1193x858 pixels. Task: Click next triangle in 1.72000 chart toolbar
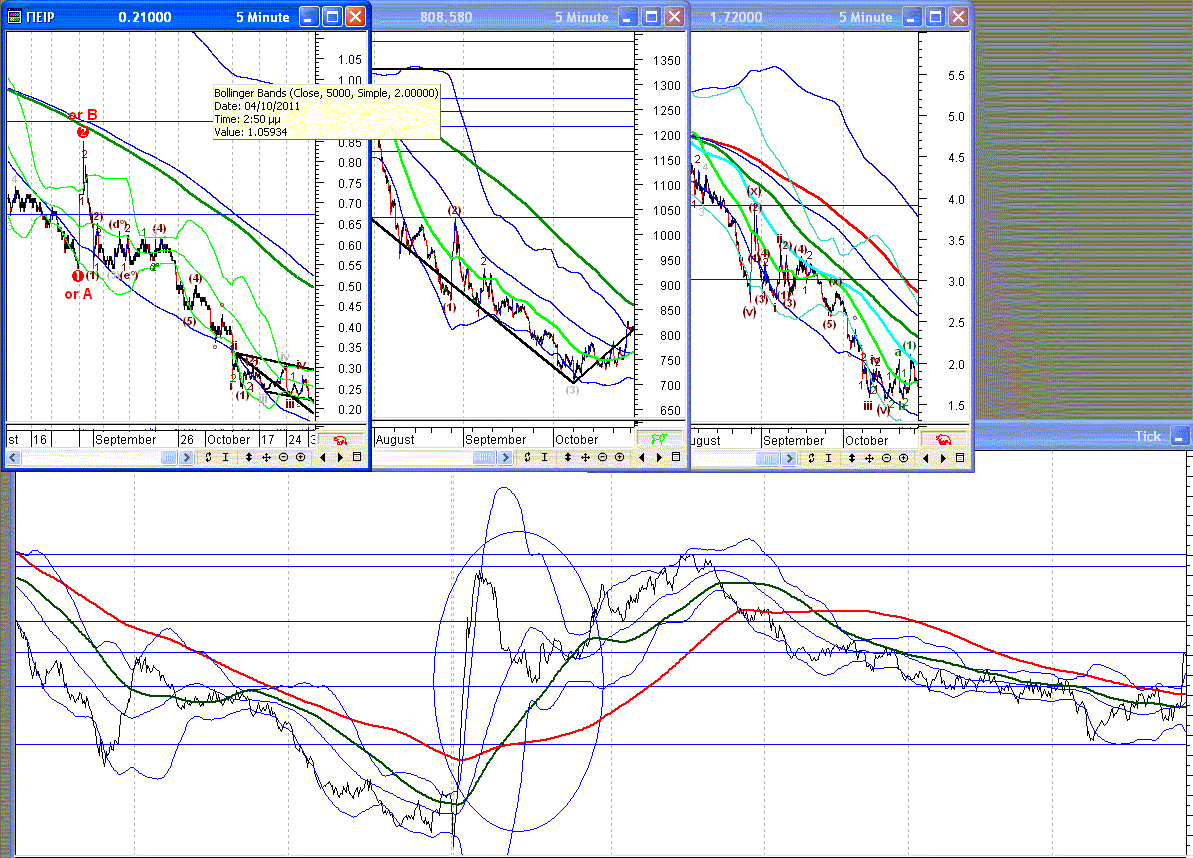point(943,458)
